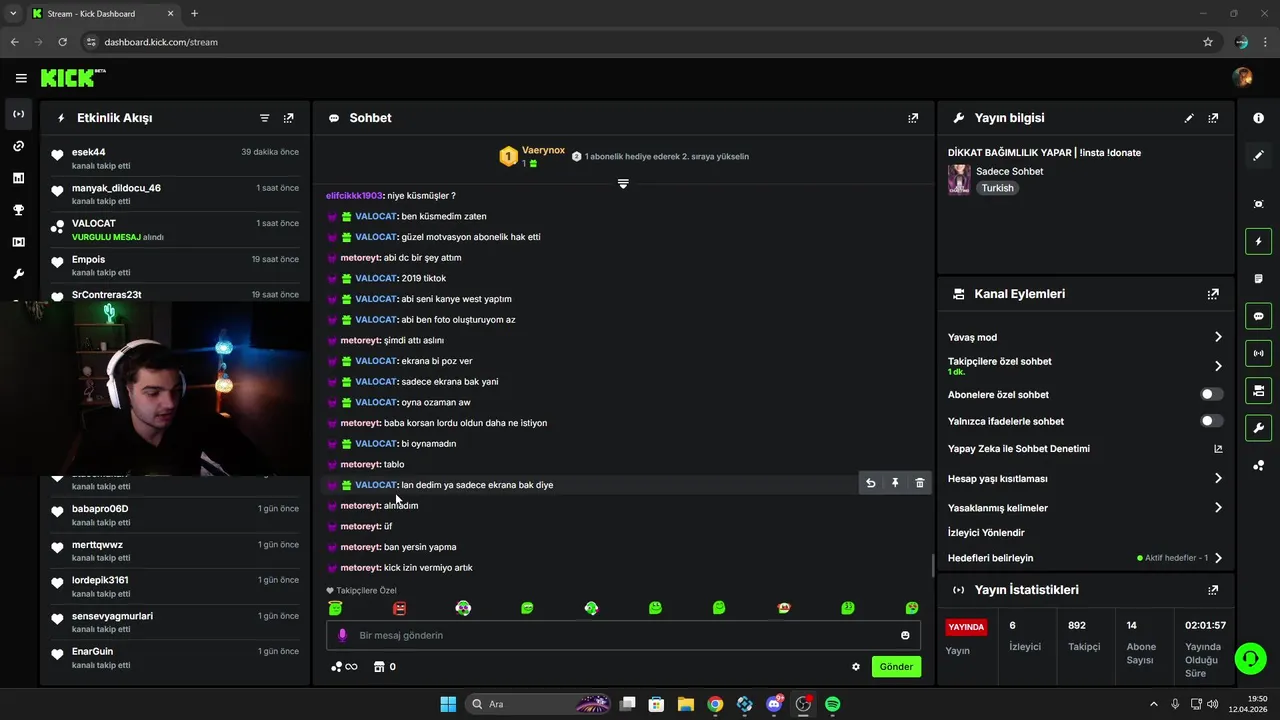Bookmark this page with the star icon
Image resolution: width=1280 pixels, height=720 pixels.
coord(1208,42)
